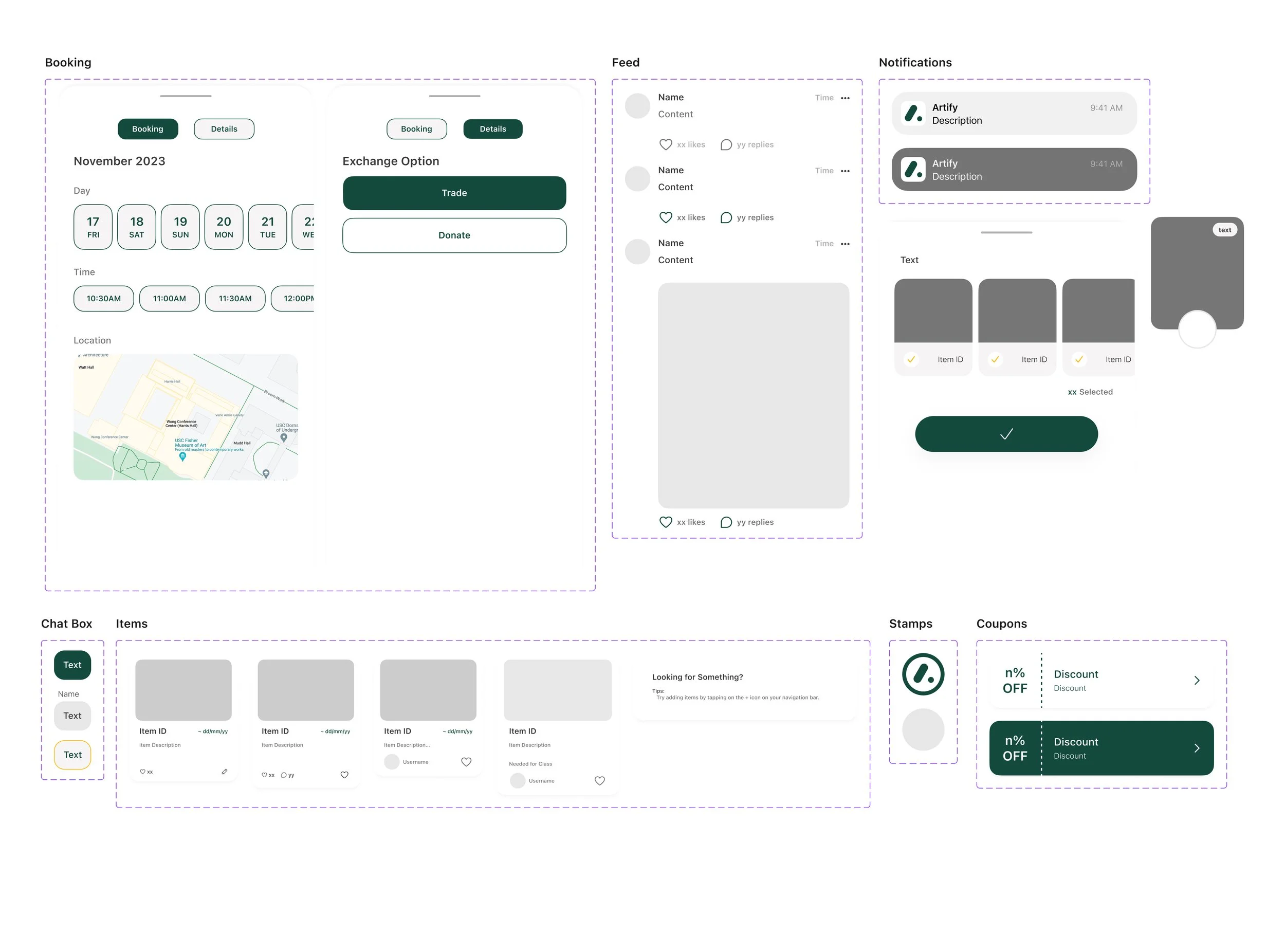Toggle checkmark on first Item ID card
Screen dimensions: 1285x952
pyautogui.click(x=911, y=360)
